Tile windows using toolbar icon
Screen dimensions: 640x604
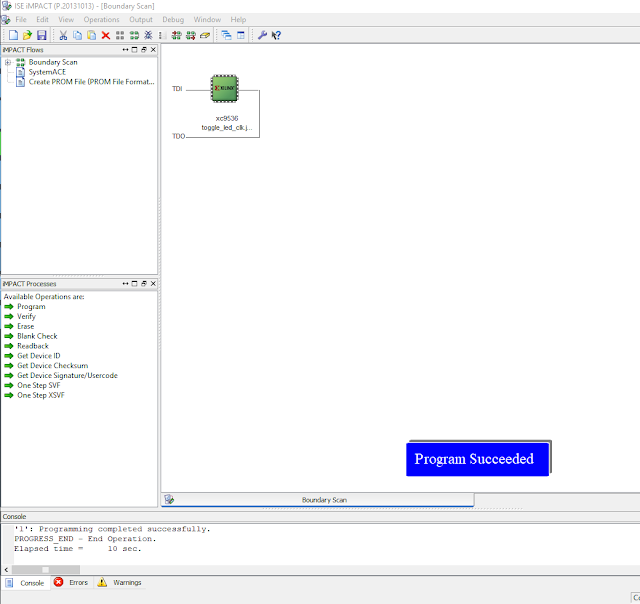(241, 35)
